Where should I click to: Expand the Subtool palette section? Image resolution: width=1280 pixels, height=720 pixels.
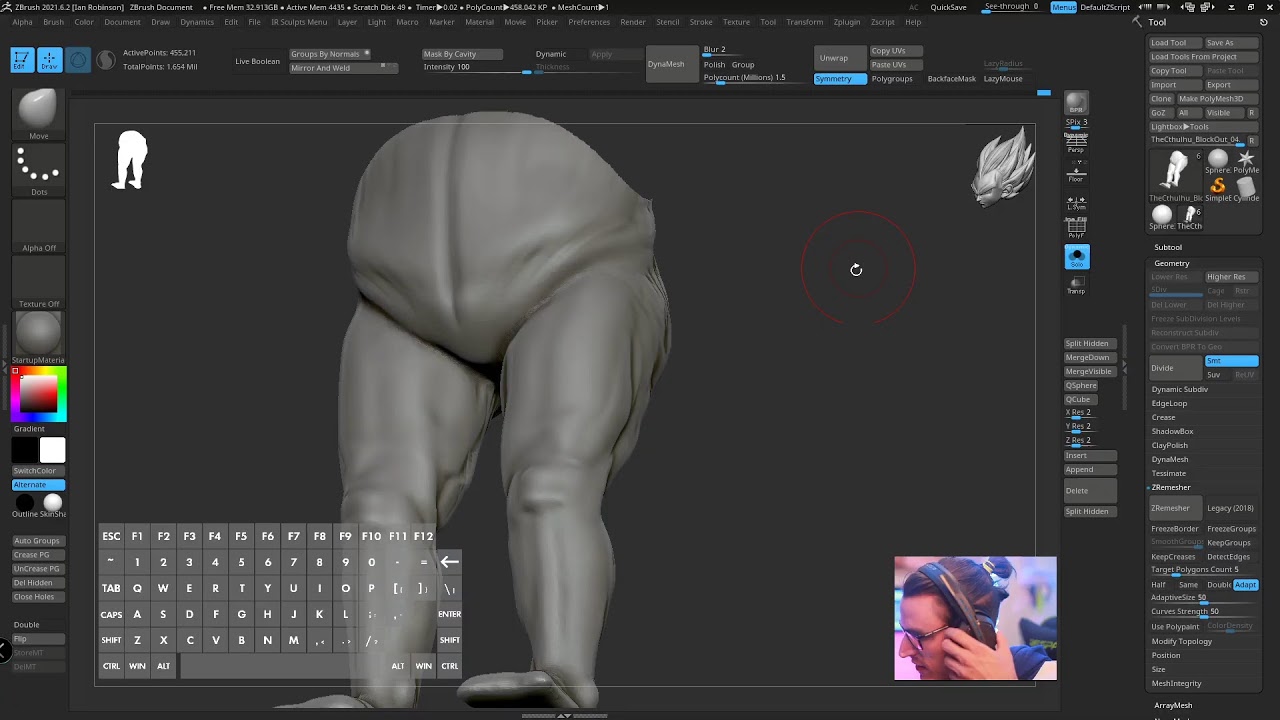point(1168,248)
